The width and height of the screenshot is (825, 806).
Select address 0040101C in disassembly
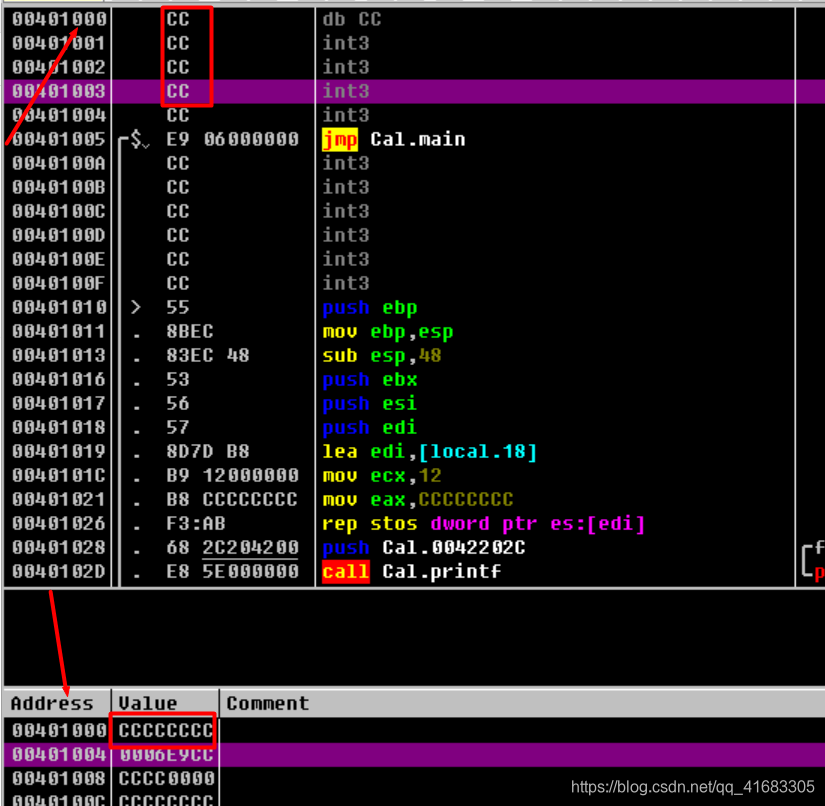click(x=59, y=476)
